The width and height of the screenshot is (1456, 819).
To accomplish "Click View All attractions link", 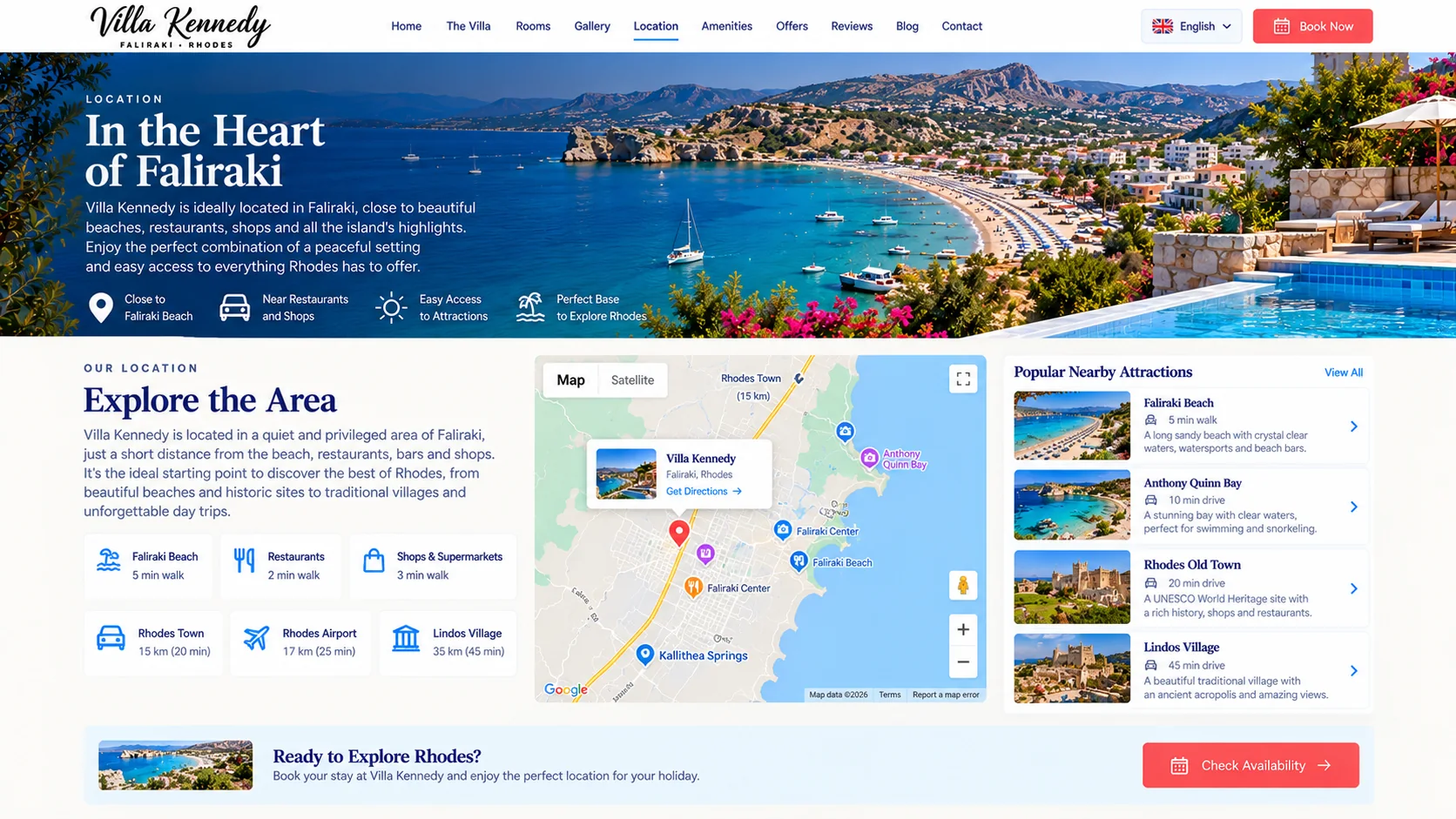I will pos(1344,373).
